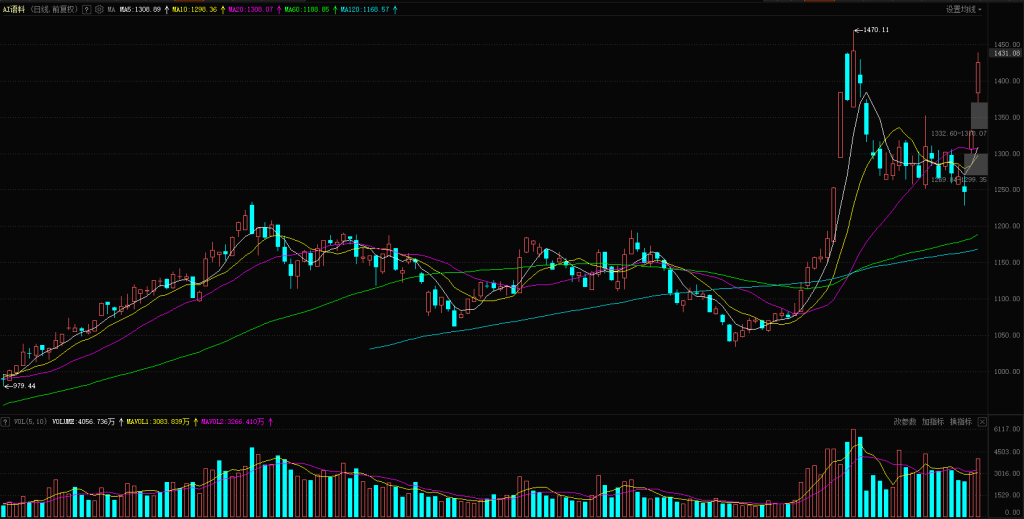1024x519 pixels.
Task: Click the AI语料 chart title
Action: [x=14, y=9]
